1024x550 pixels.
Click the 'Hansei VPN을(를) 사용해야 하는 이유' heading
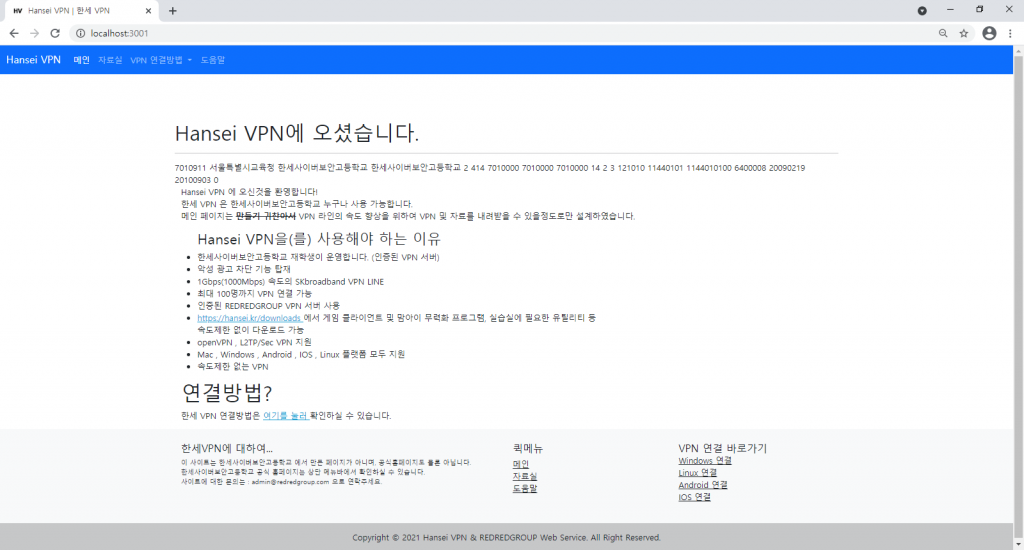pyautogui.click(x=319, y=239)
